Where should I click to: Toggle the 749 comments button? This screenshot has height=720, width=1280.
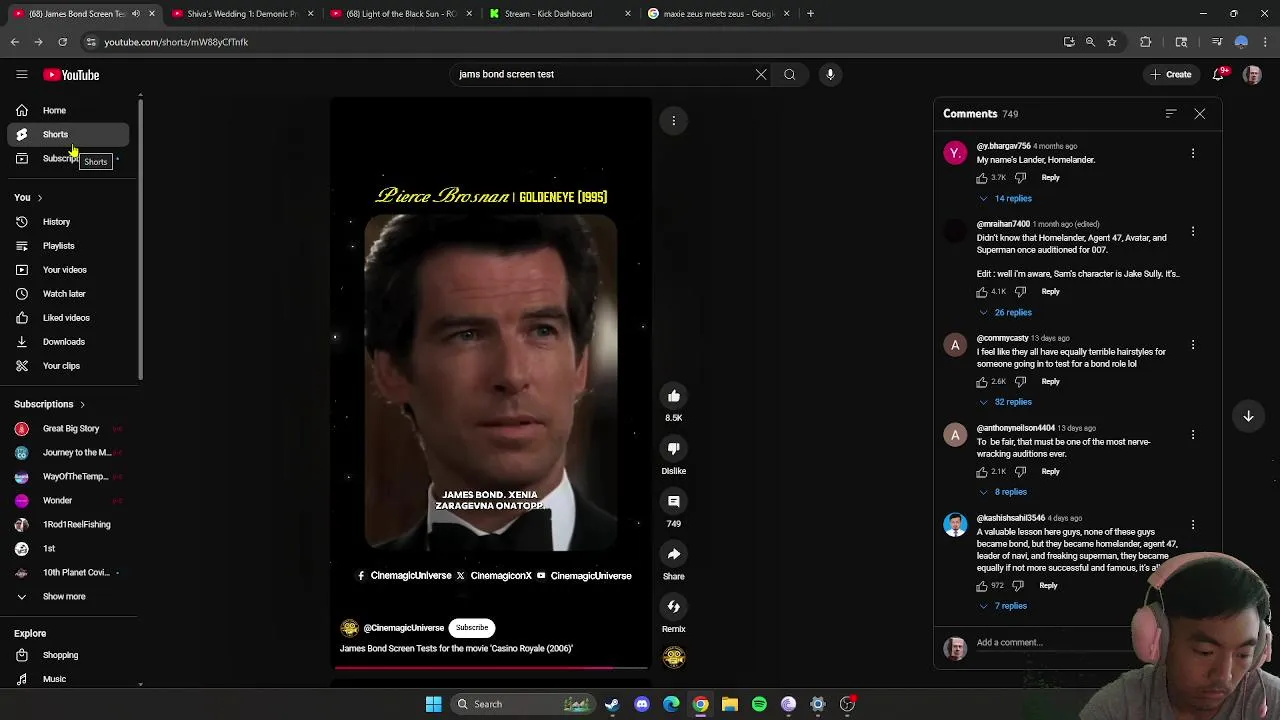coord(674,502)
